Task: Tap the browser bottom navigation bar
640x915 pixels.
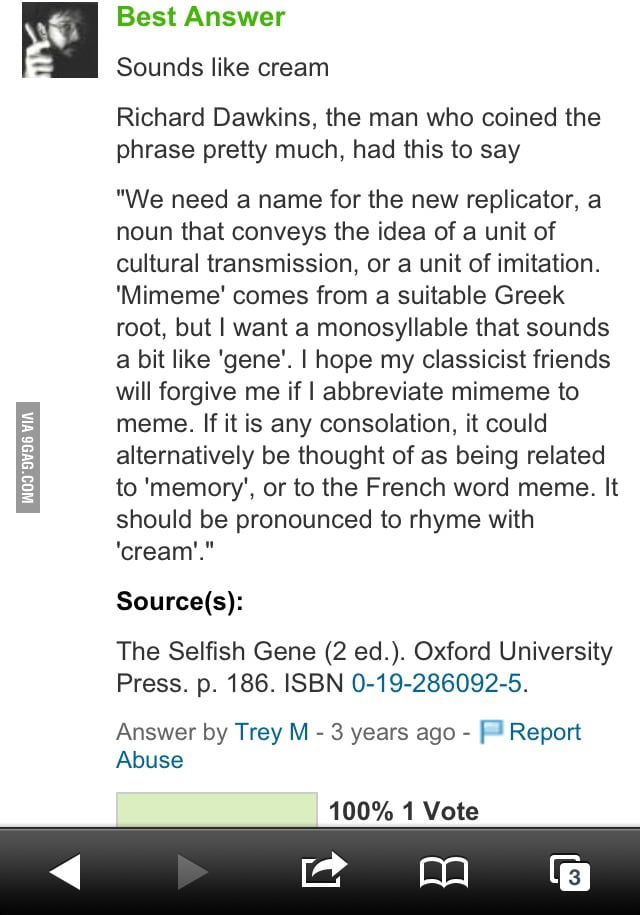Action: [x=320, y=871]
